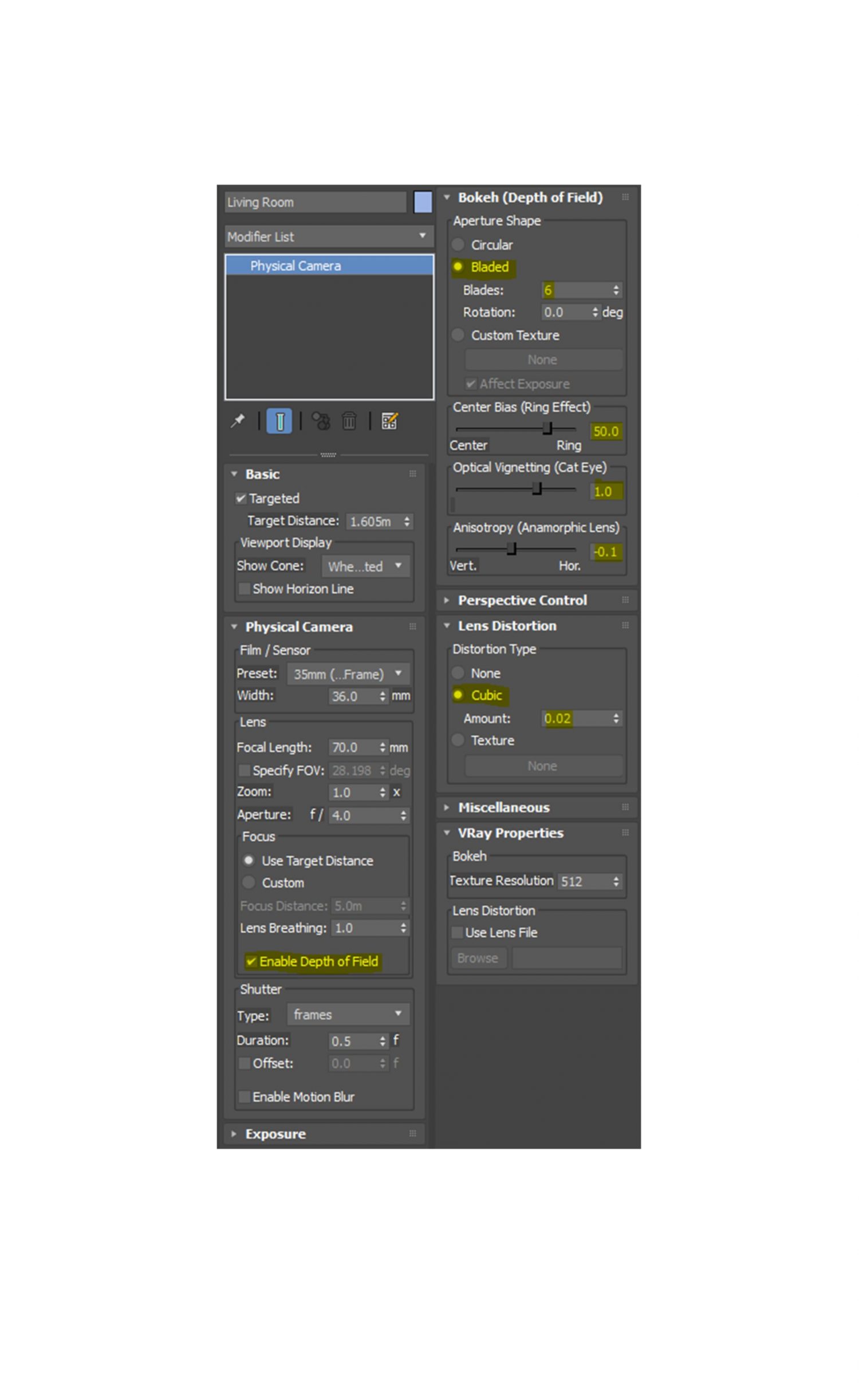This screenshot has width=859, height=1400.
Task: Click the Pin Stack pushpin icon
Action: tap(237, 421)
